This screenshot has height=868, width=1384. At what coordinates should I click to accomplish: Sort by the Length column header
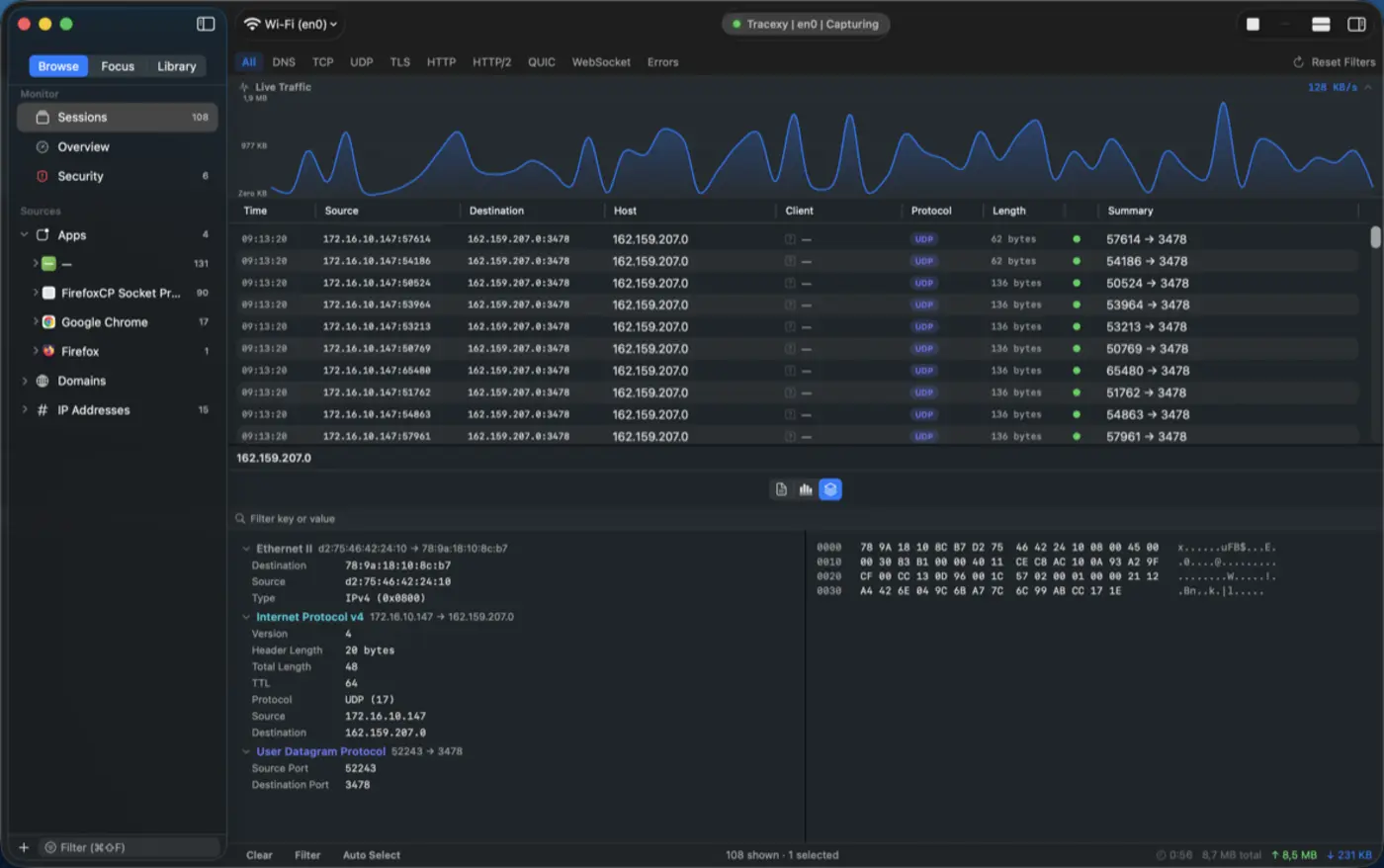pyautogui.click(x=1009, y=211)
